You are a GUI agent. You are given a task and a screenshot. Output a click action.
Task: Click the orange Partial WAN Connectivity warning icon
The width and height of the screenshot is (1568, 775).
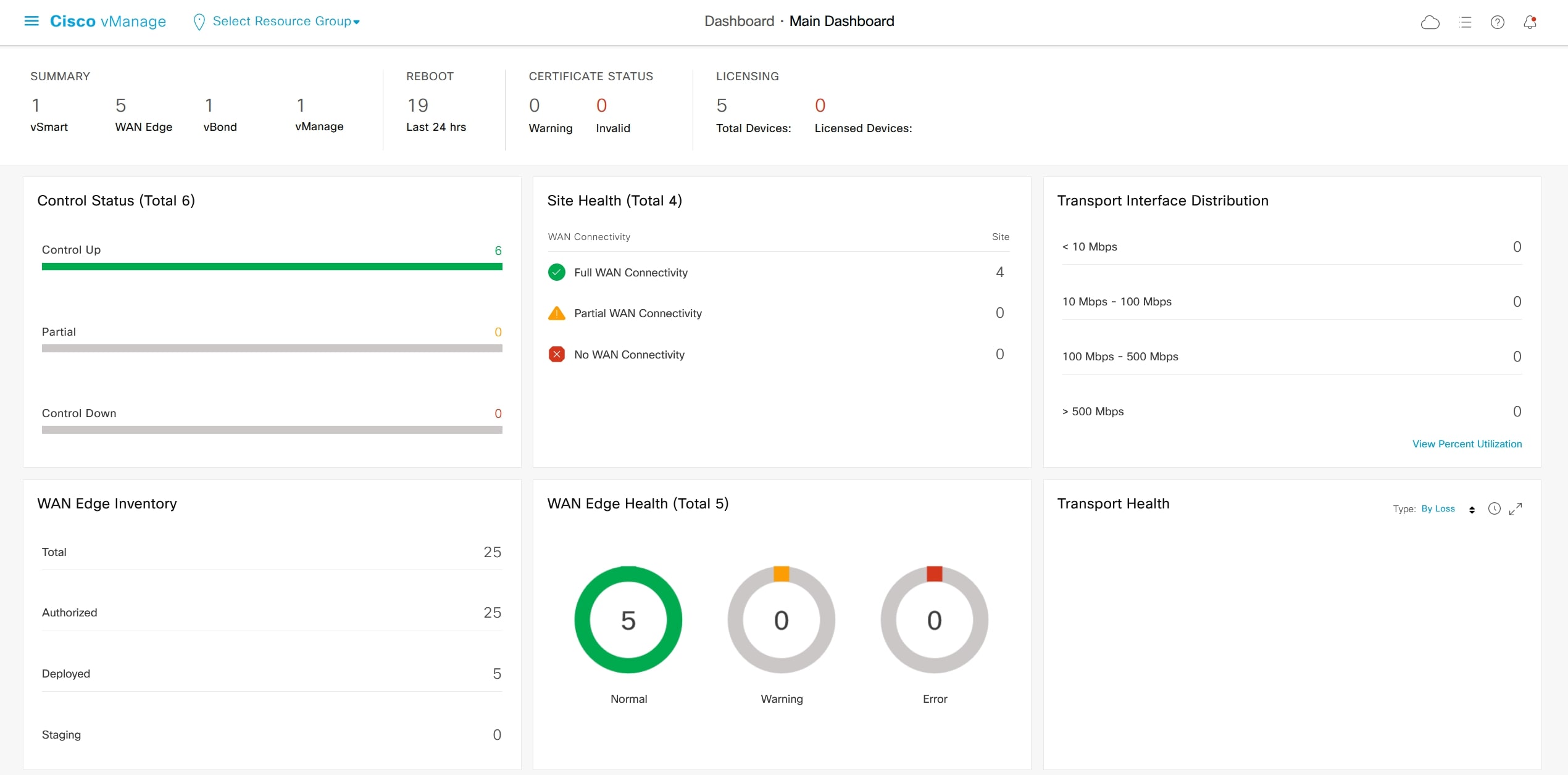(x=556, y=313)
